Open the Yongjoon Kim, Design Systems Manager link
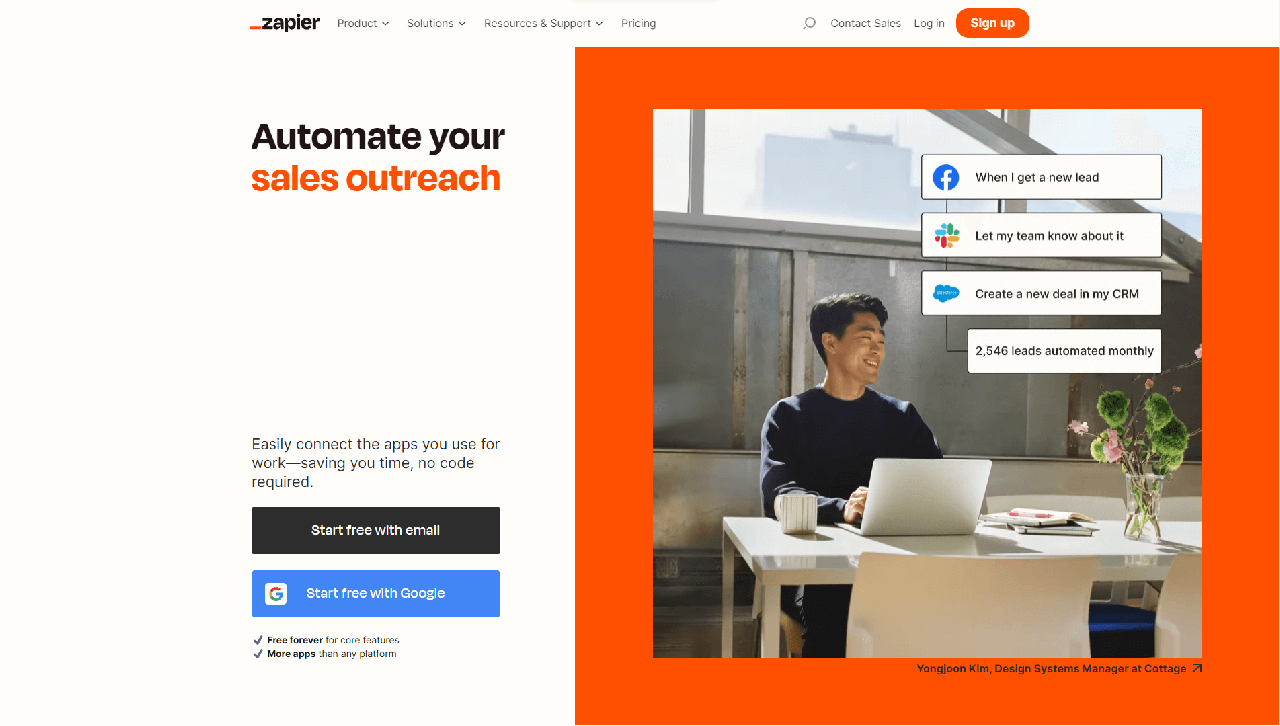 (1051, 669)
